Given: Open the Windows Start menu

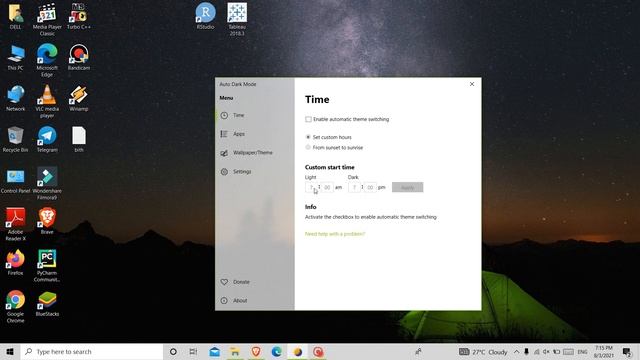Looking at the screenshot, I should tap(10, 351).
